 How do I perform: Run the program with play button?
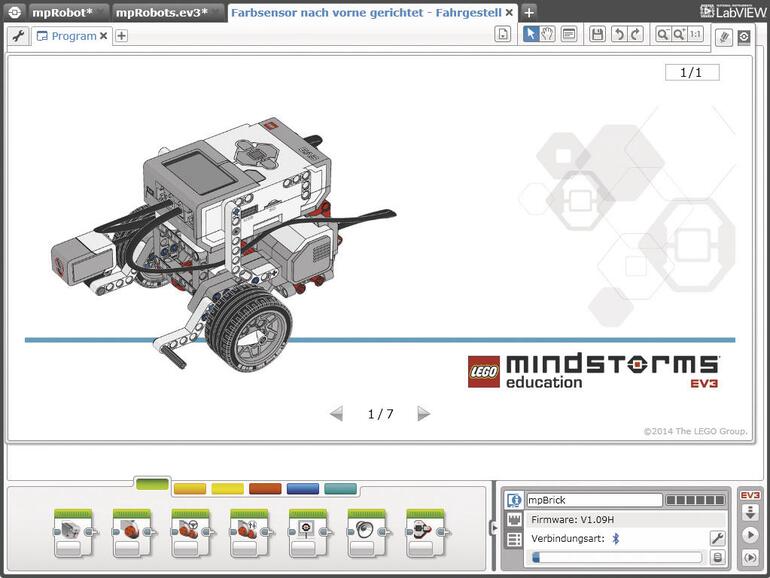[x=750, y=535]
